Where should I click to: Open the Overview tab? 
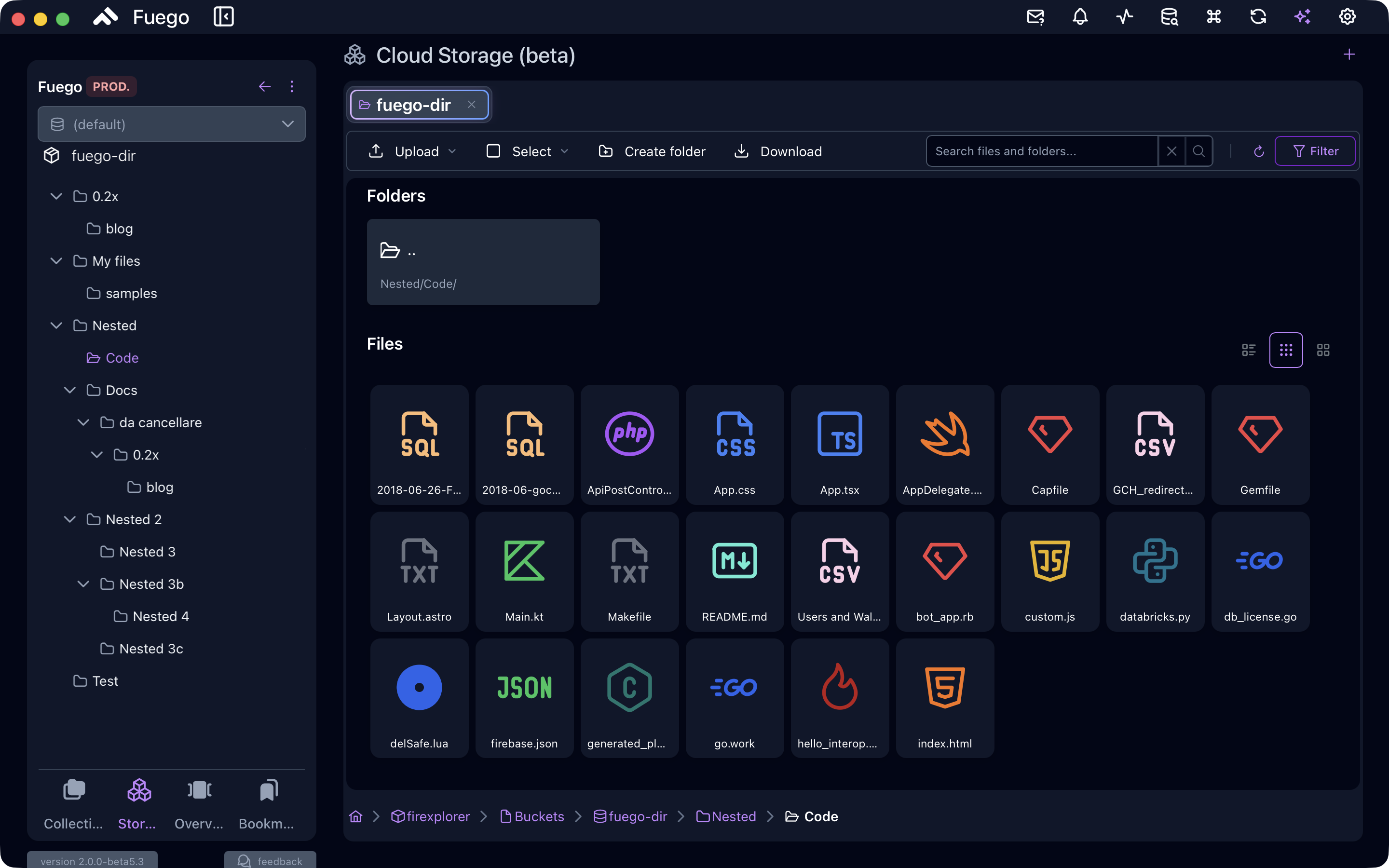pos(199,805)
